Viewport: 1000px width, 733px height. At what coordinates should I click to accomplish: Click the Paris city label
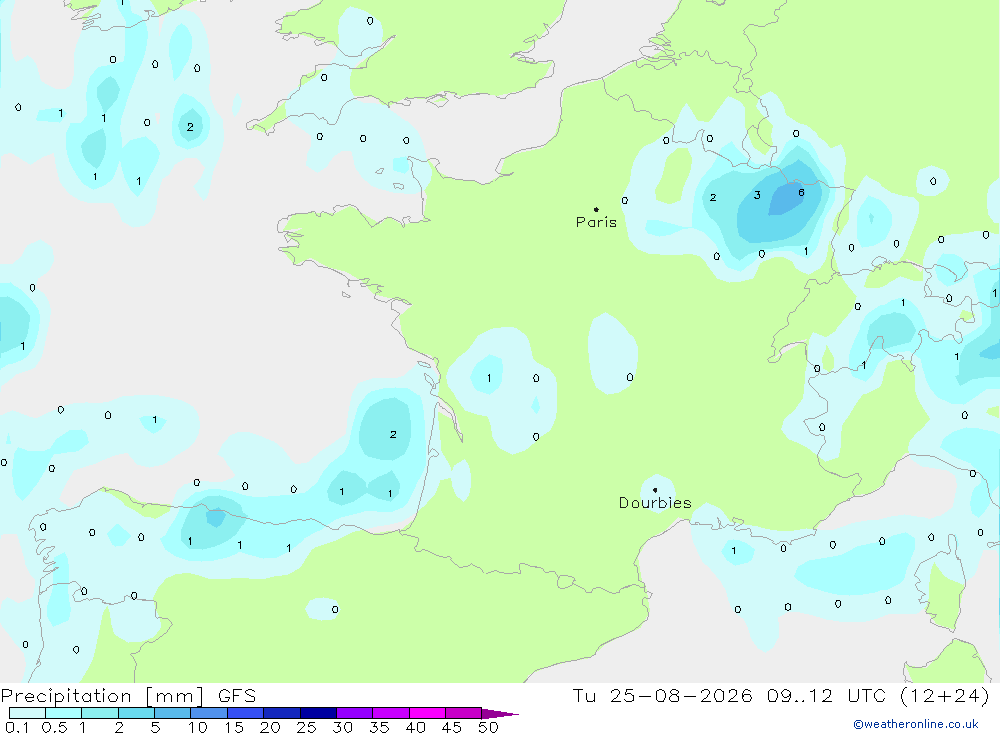pyautogui.click(x=596, y=222)
